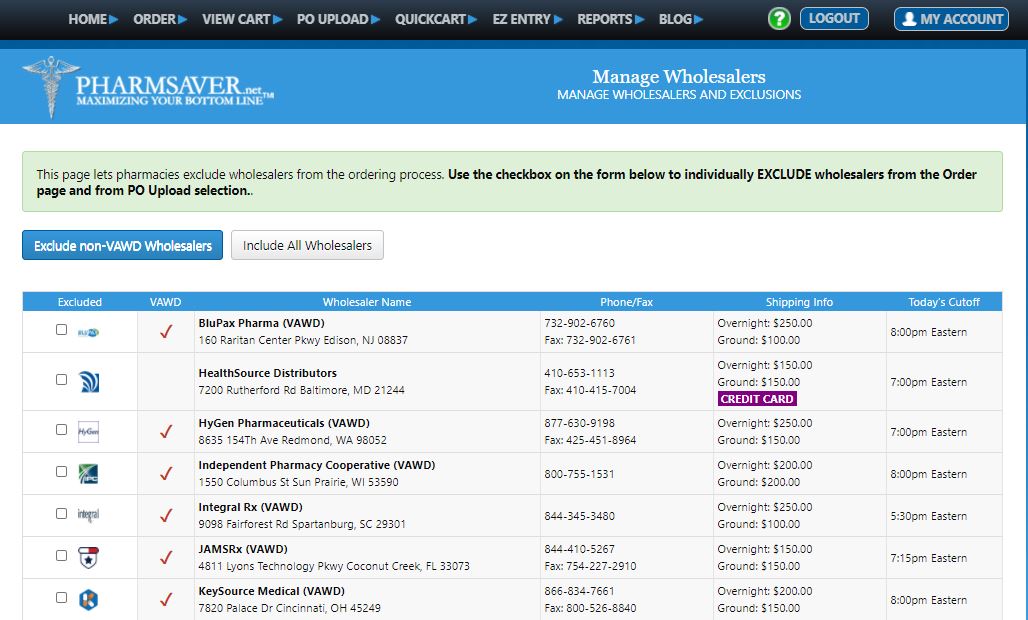
Task: Open the HOME menu
Action: pyautogui.click(x=93, y=19)
